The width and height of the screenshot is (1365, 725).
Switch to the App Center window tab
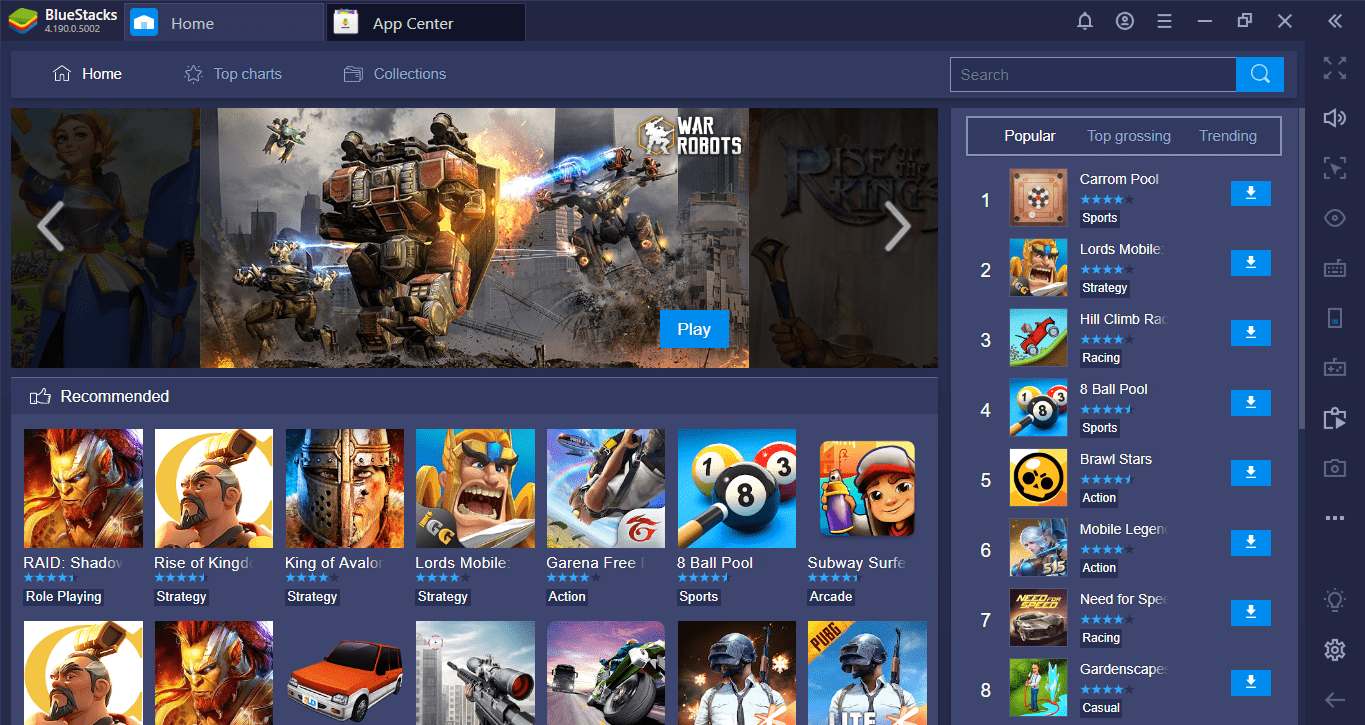426,23
